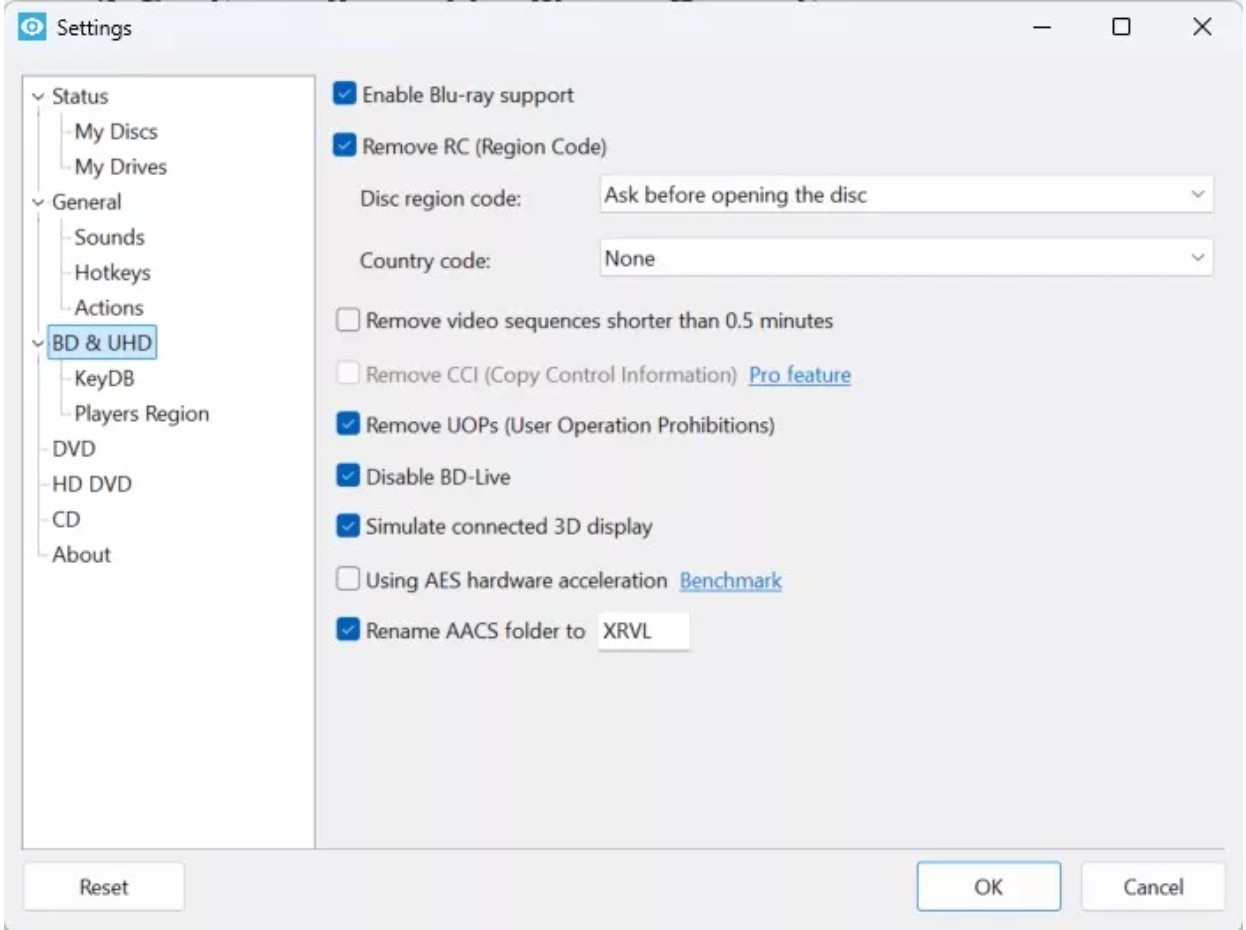Maximize the Settings window

click(x=1121, y=28)
